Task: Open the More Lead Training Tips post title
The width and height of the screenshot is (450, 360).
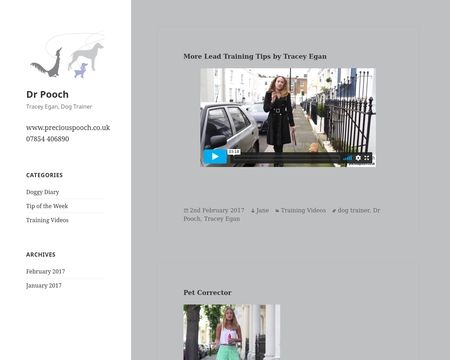Action: [255, 56]
